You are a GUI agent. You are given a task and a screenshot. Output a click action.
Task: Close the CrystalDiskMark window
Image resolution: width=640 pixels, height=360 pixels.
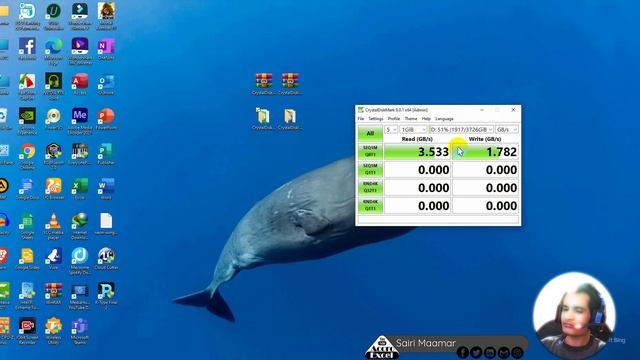(513, 110)
